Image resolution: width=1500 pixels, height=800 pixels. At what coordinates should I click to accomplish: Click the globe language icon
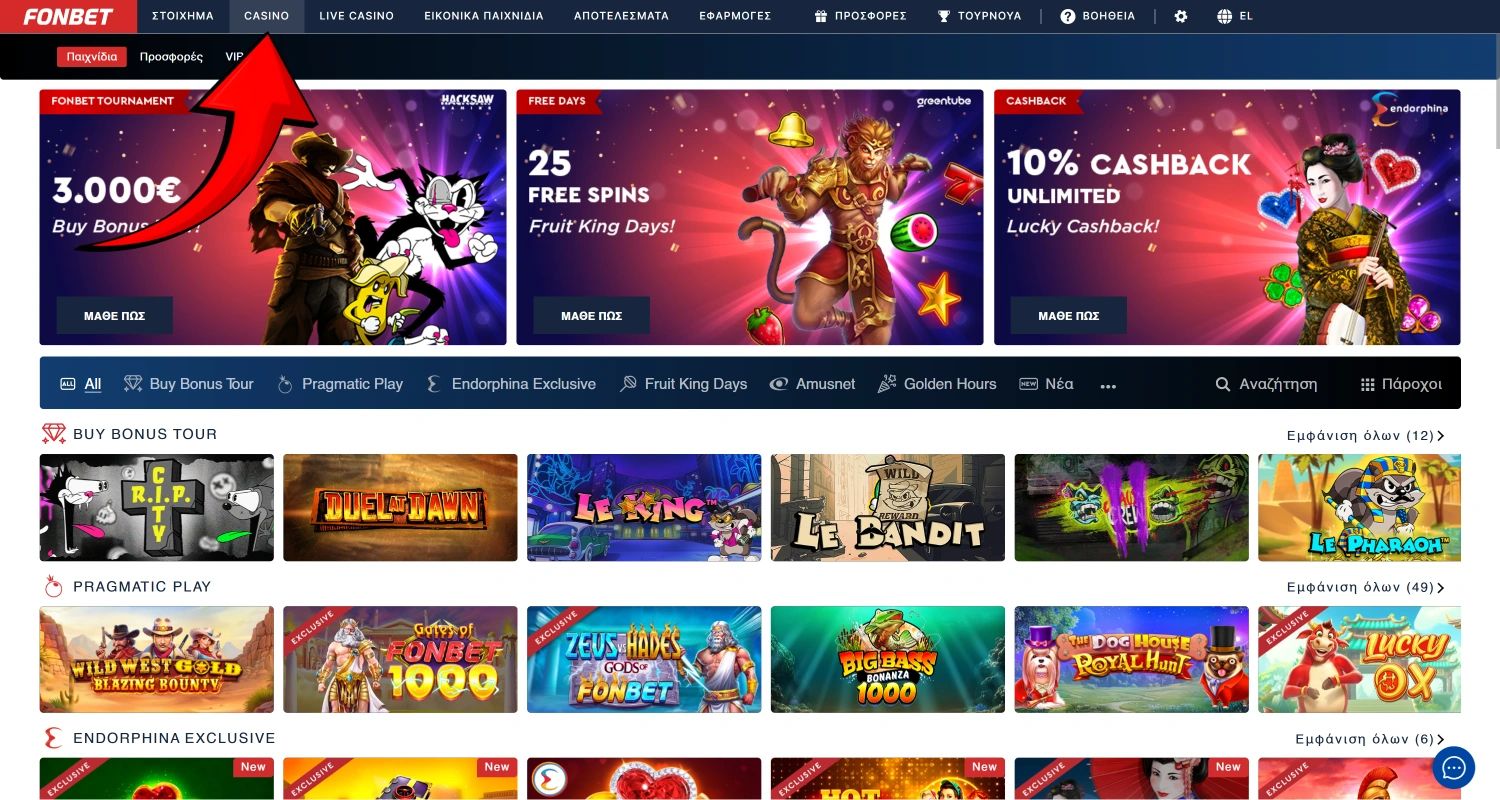click(1225, 16)
